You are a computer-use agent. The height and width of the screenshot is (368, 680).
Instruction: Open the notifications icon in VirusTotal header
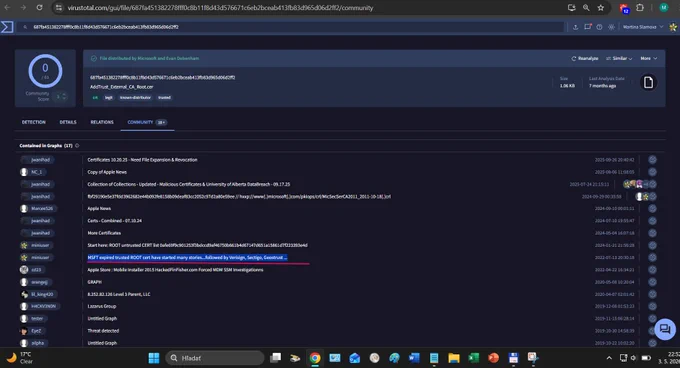588,27
